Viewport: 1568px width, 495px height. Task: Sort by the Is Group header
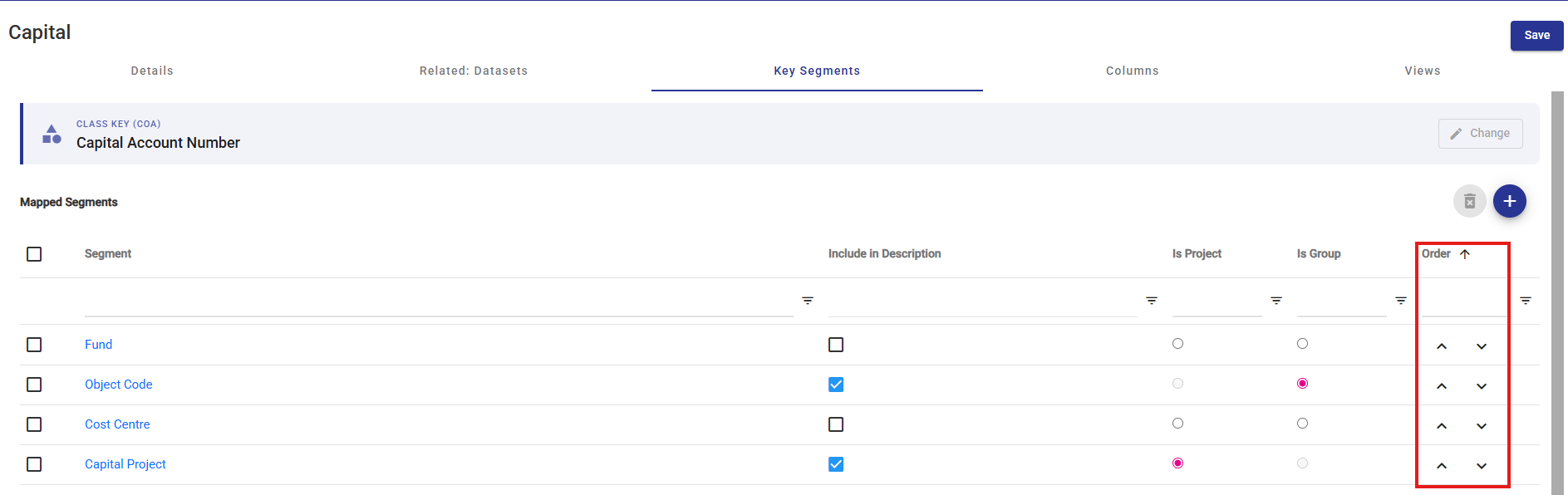tap(1319, 254)
